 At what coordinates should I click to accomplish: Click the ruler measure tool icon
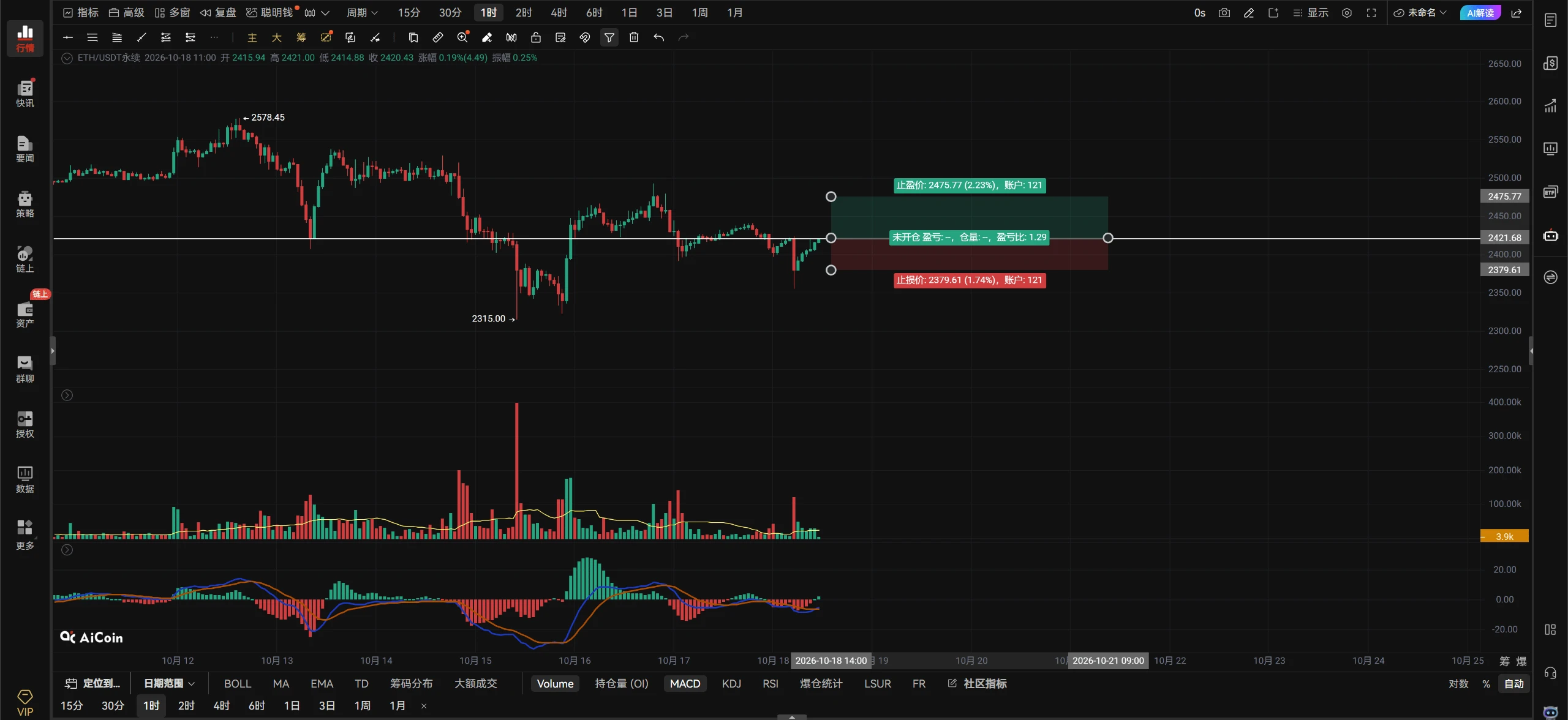coord(437,37)
